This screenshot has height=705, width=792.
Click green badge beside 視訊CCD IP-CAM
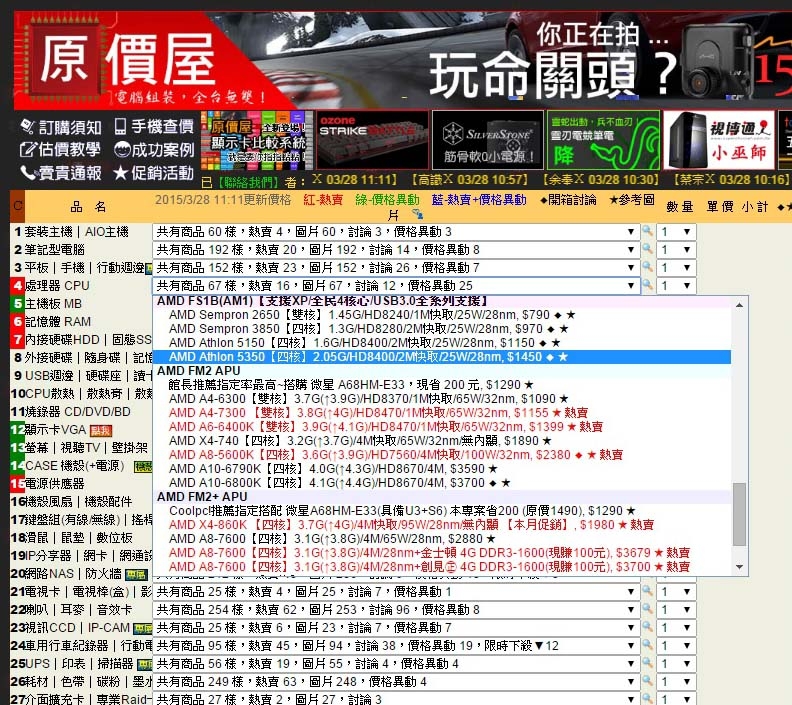(142, 629)
